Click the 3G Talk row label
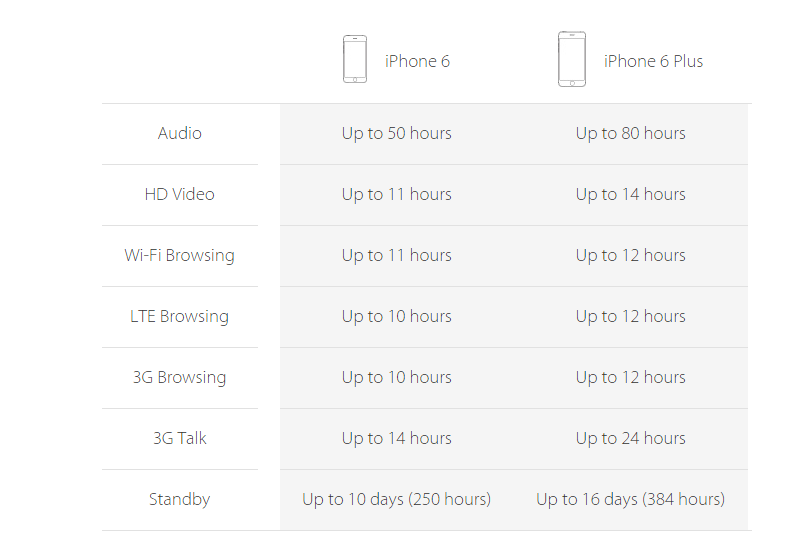 [x=180, y=438]
